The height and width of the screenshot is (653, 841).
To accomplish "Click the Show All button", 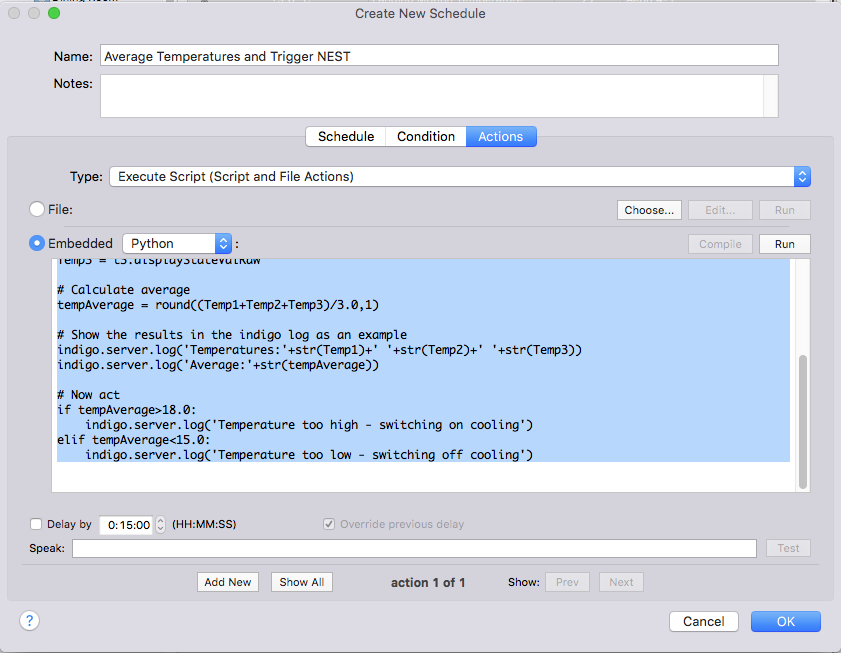I will [302, 582].
